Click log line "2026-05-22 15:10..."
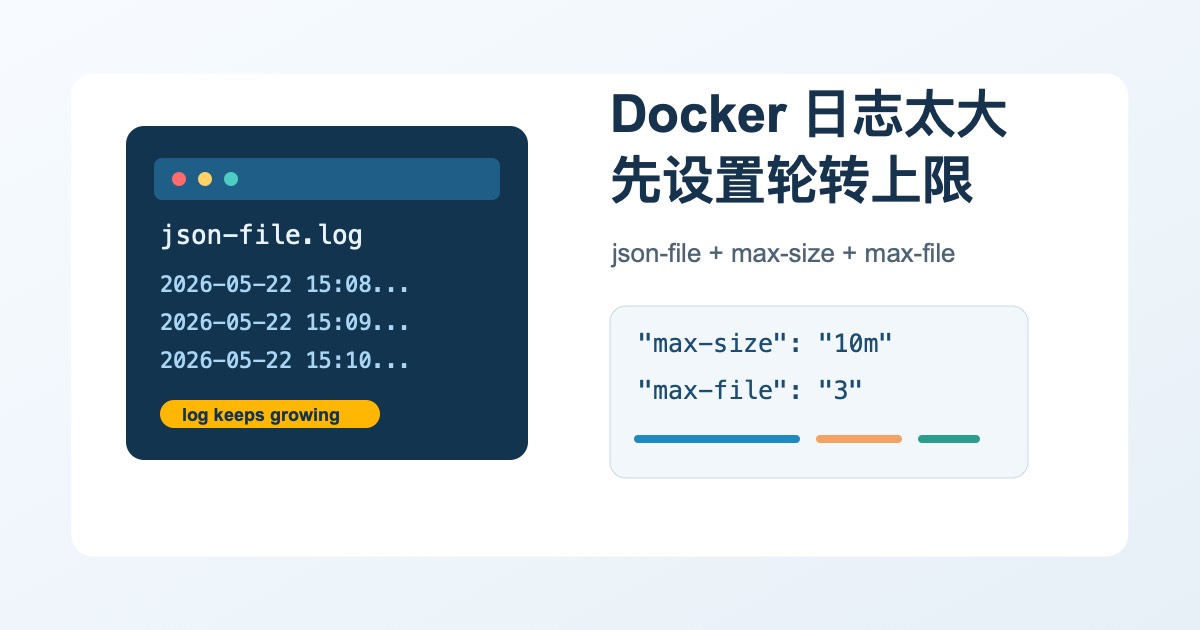This screenshot has width=1200, height=630. click(x=285, y=360)
